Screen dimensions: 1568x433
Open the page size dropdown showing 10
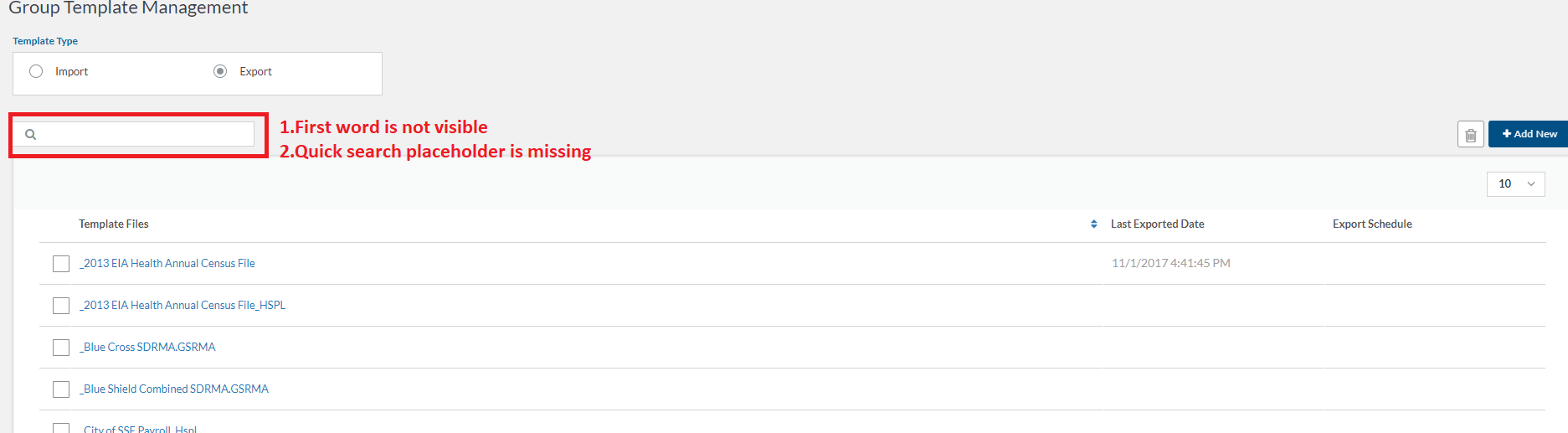tap(1515, 184)
